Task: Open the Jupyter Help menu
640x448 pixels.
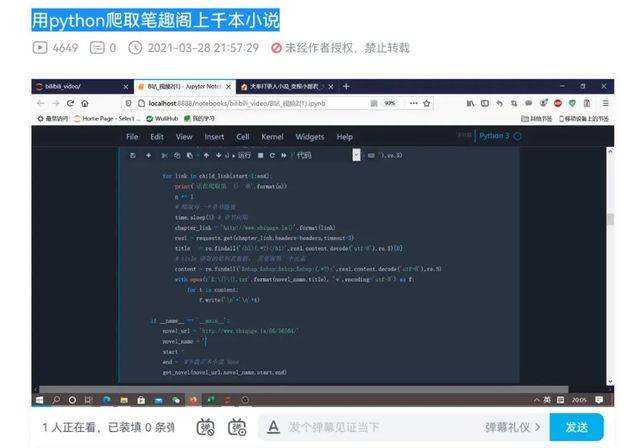Action: tap(344, 137)
